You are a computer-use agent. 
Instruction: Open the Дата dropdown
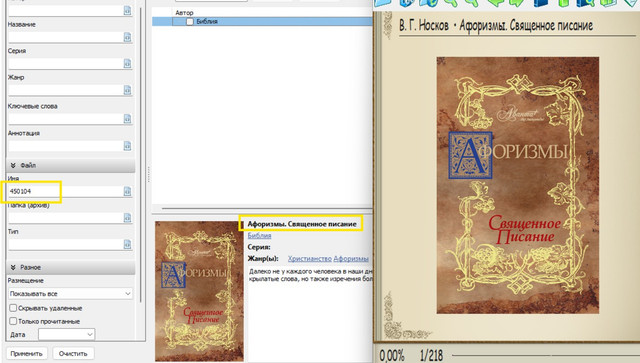click(x=67, y=334)
